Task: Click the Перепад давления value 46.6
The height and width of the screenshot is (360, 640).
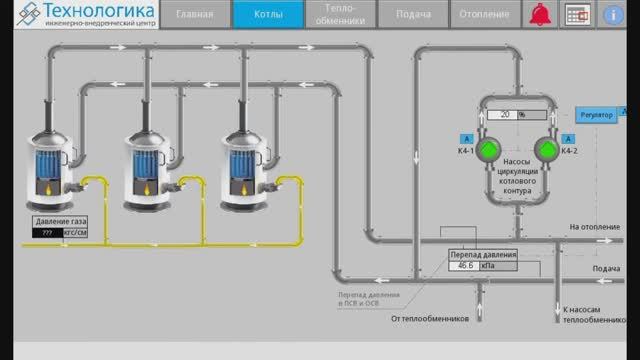Action: tap(464, 266)
